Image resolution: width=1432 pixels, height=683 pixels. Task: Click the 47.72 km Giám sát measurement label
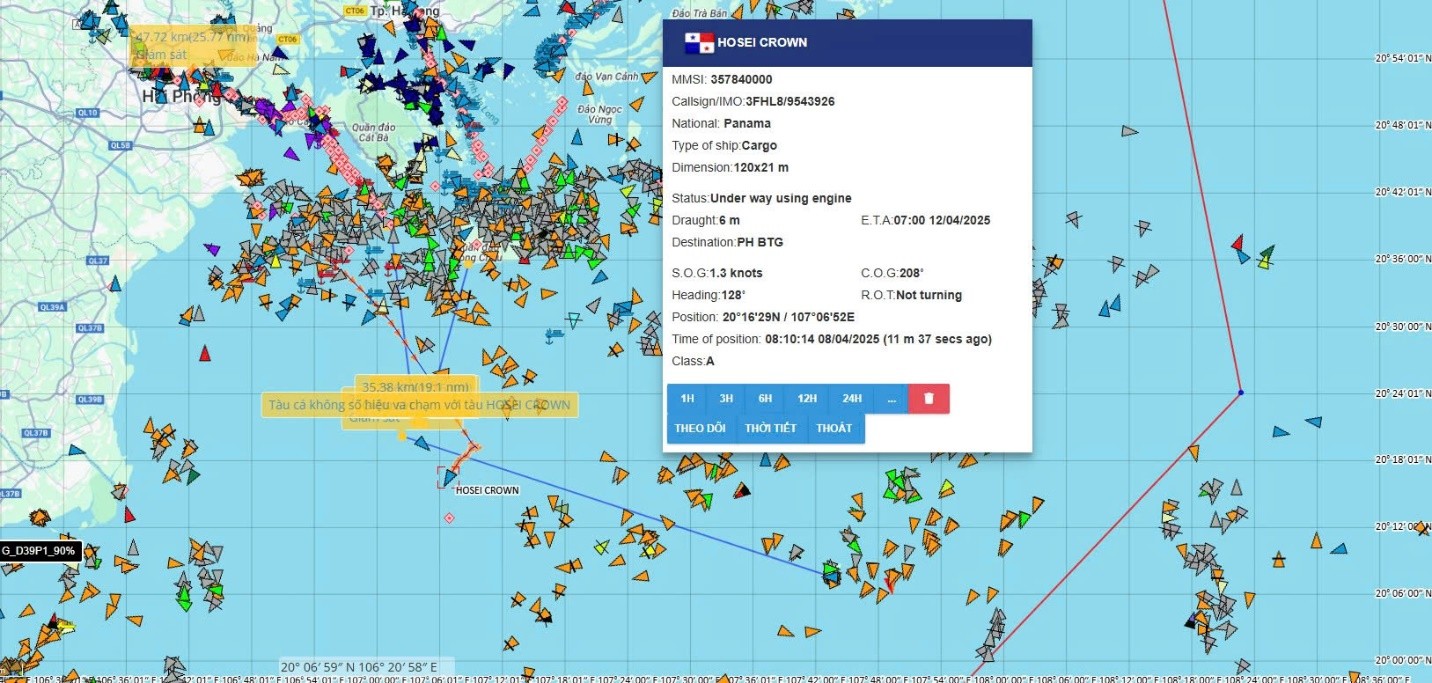[x=192, y=46]
